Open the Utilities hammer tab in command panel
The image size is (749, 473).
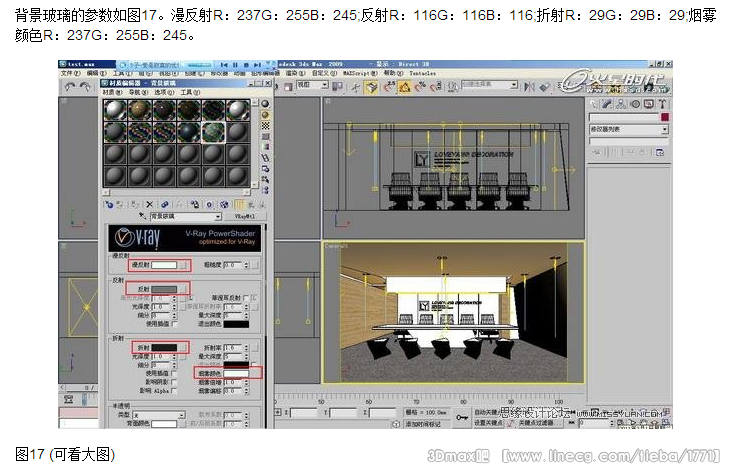pos(662,104)
